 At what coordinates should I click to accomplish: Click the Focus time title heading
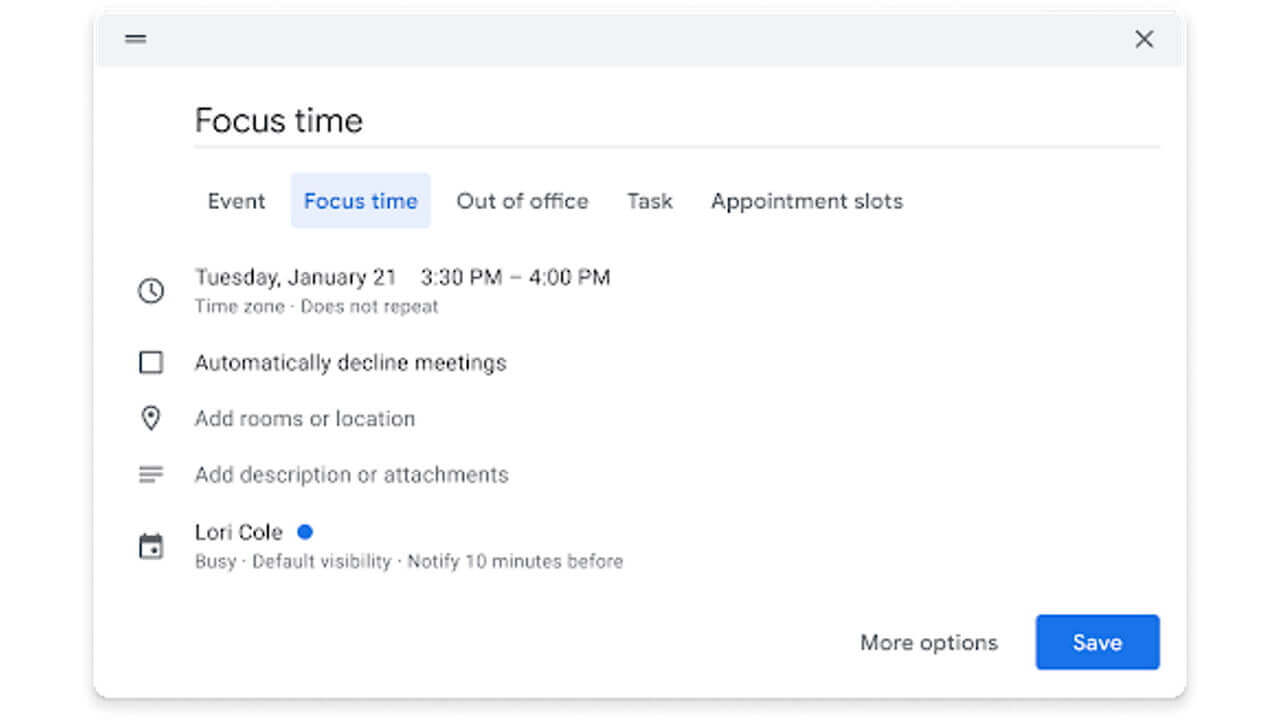(279, 120)
